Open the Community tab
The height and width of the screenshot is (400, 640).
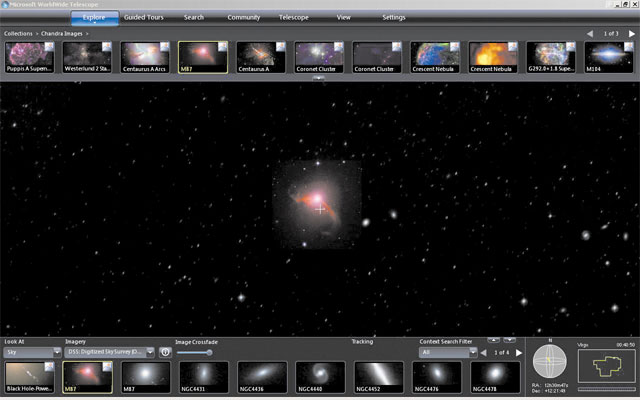[244, 18]
